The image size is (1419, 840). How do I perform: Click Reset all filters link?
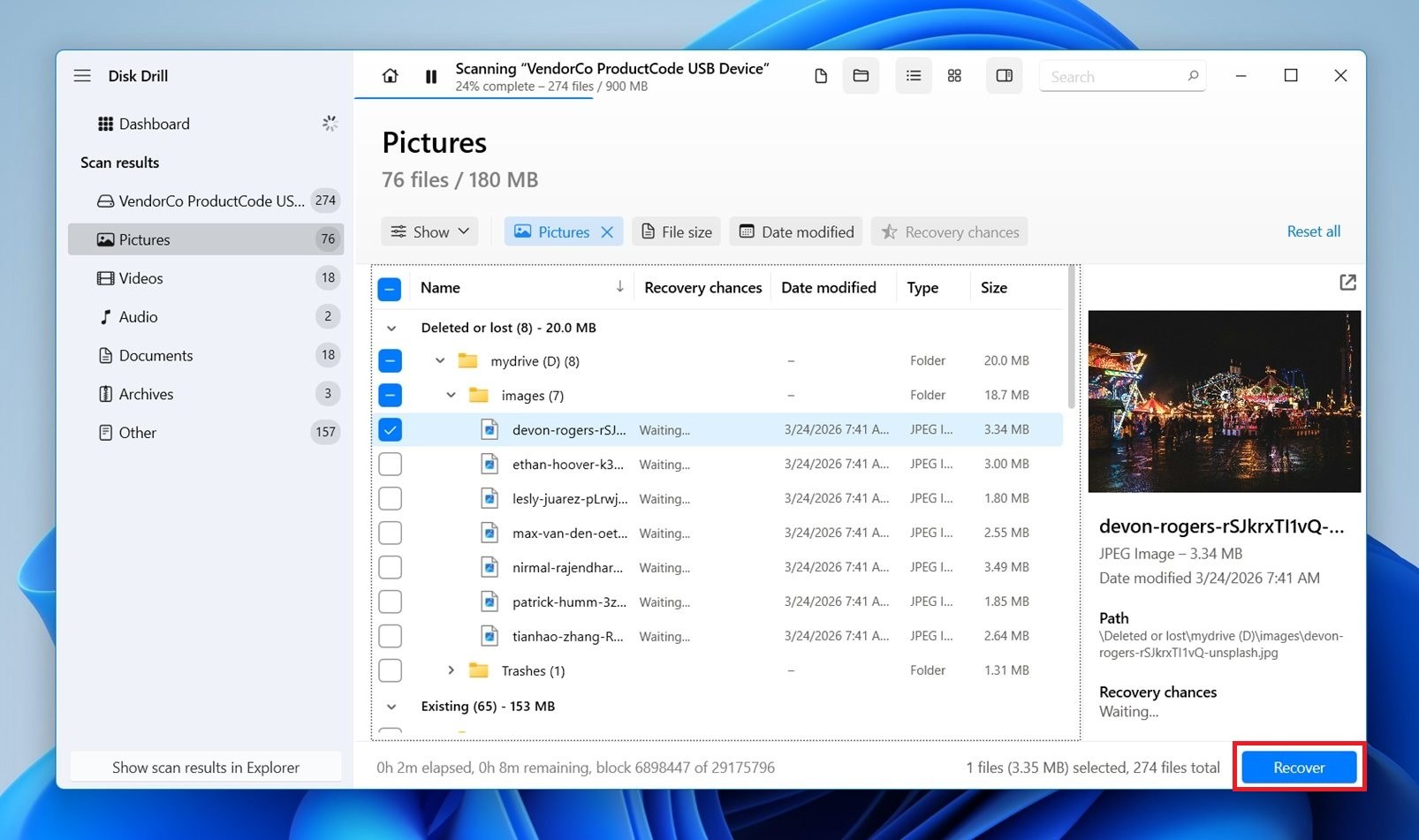1314,231
